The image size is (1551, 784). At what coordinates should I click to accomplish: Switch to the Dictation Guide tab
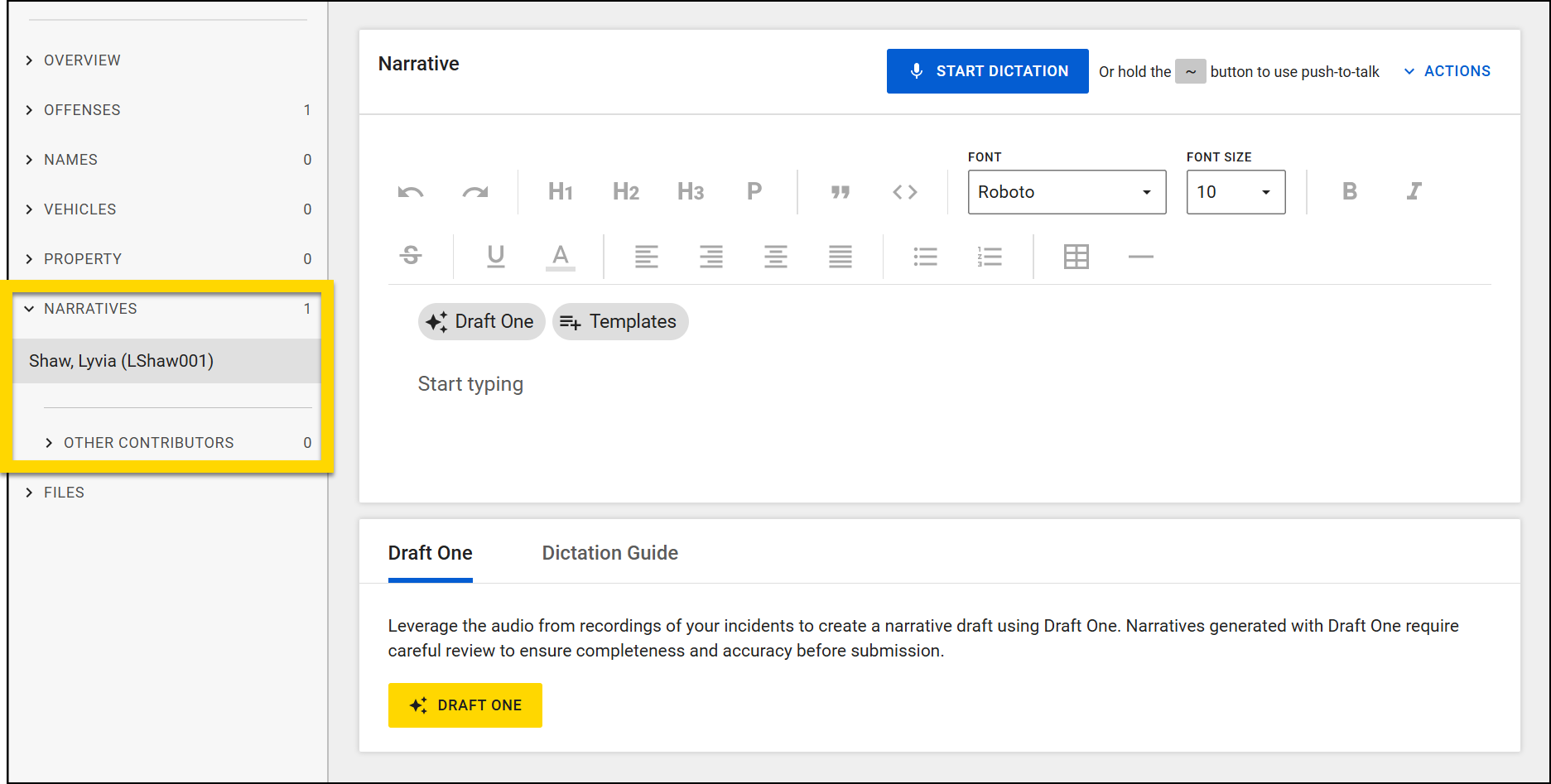[x=609, y=552]
